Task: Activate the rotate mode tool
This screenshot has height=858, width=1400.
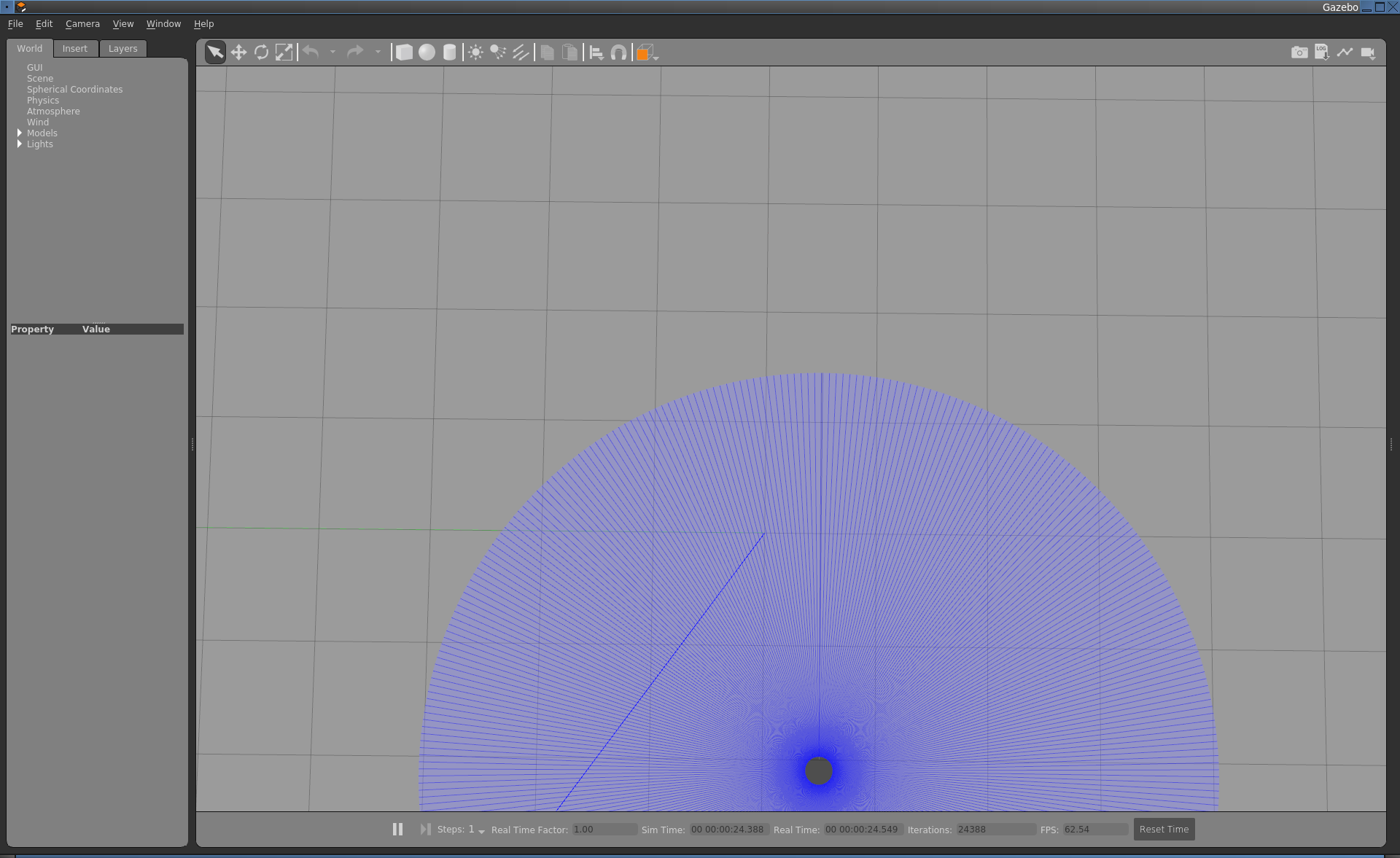Action: (261, 52)
